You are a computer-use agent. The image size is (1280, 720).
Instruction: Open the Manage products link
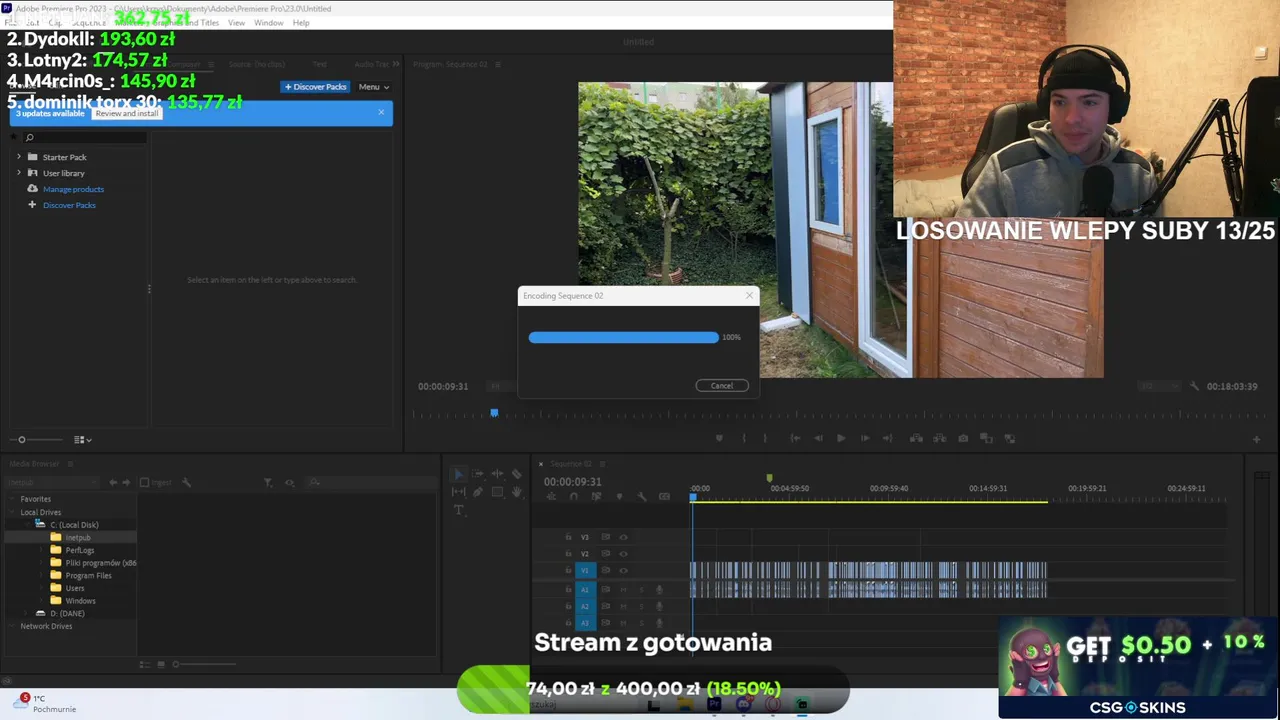(x=73, y=189)
